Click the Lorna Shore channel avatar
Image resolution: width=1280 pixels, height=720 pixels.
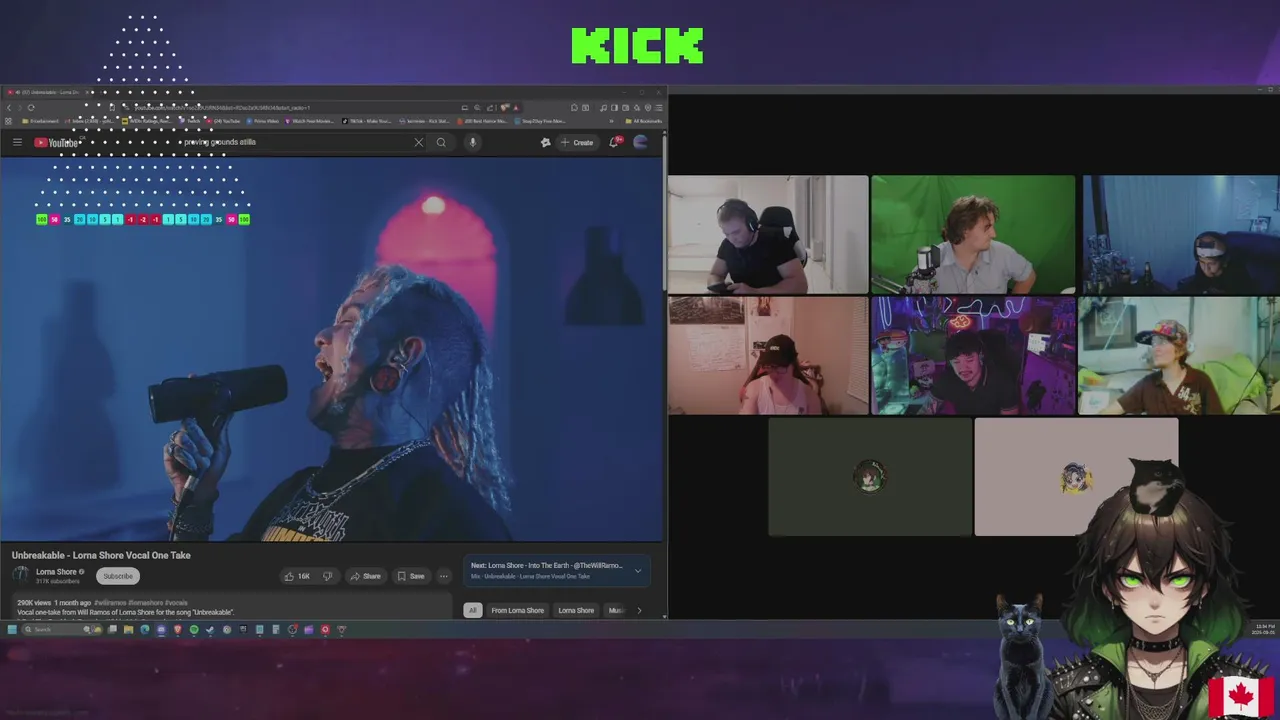point(21,575)
